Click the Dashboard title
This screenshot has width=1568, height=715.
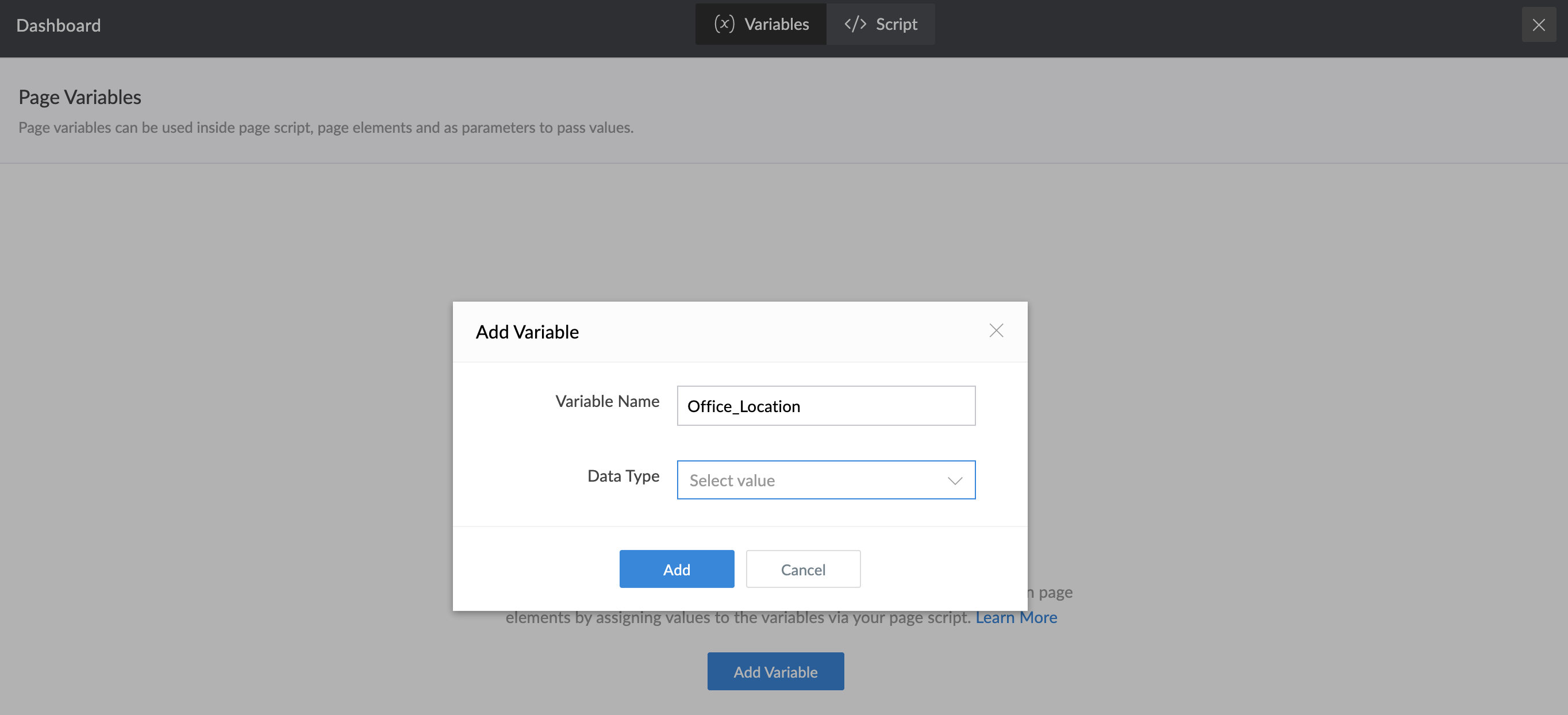tap(59, 25)
